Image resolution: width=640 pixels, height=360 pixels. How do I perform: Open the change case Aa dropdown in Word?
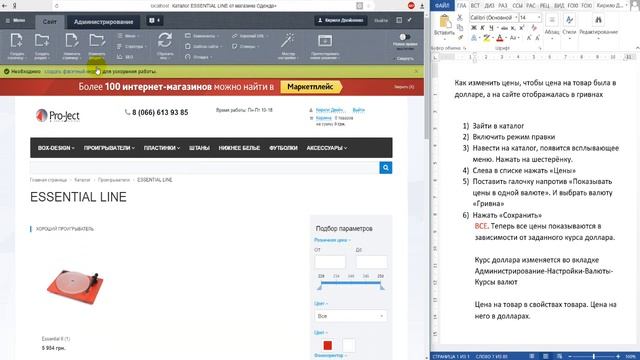tap(514, 38)
